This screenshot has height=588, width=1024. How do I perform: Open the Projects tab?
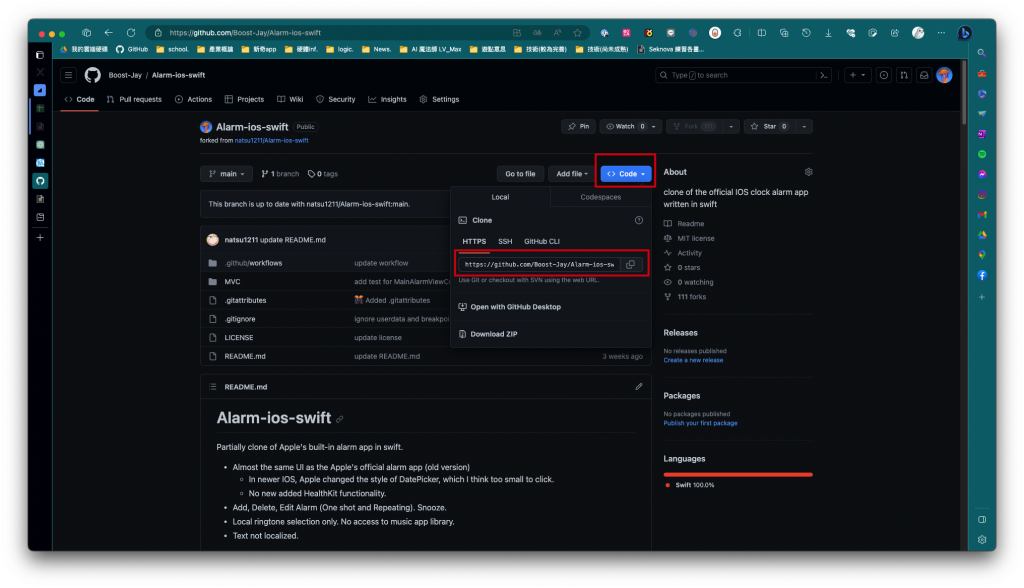coord(244,99)
